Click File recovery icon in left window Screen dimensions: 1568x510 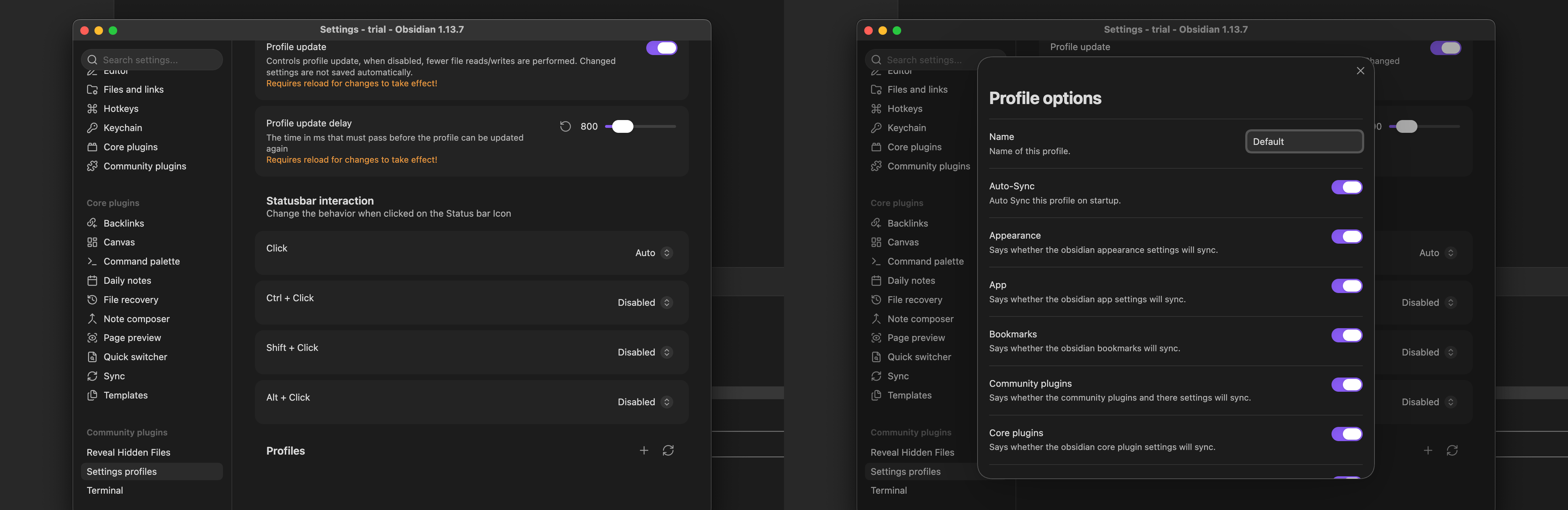tap(92, 299)
